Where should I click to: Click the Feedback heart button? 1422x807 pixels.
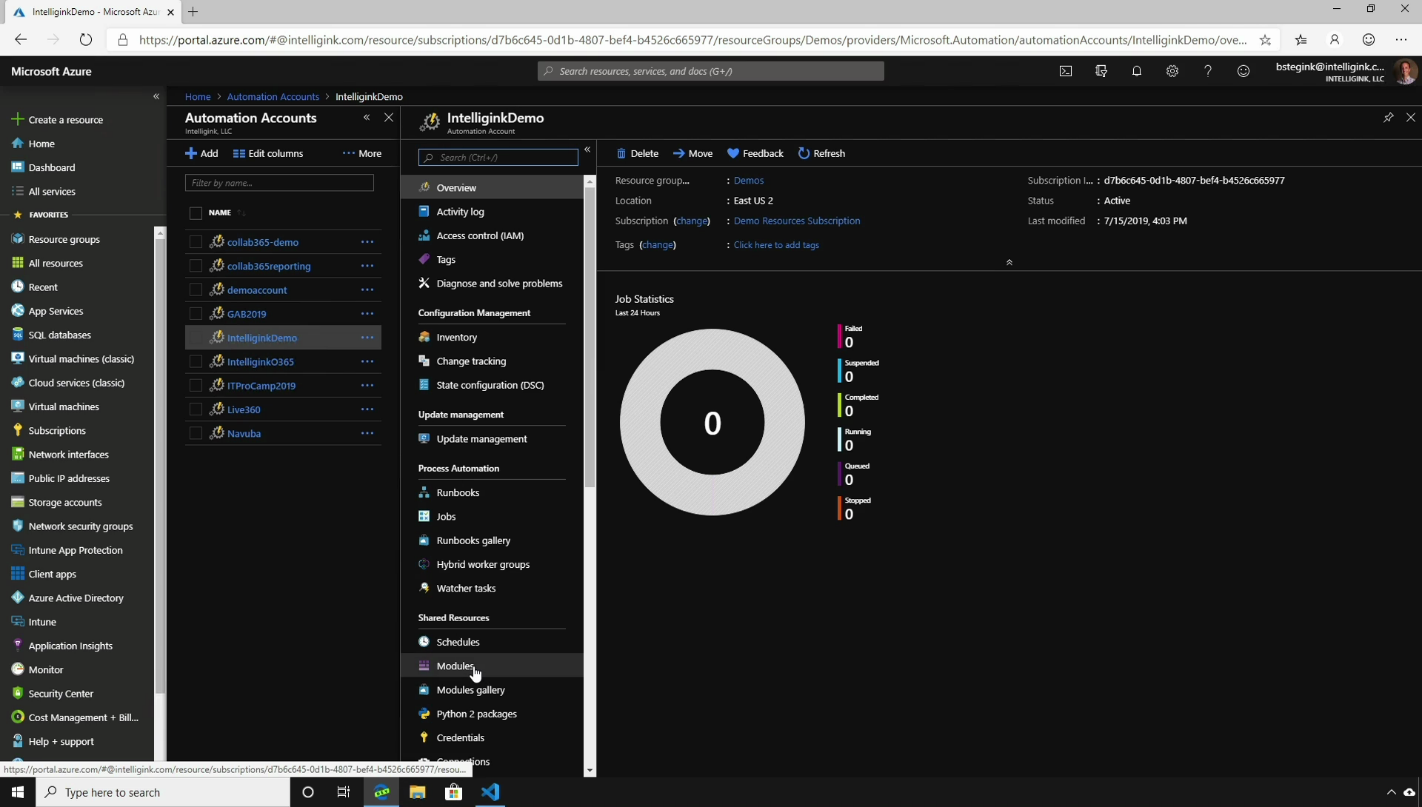click(x=755, y=154)
